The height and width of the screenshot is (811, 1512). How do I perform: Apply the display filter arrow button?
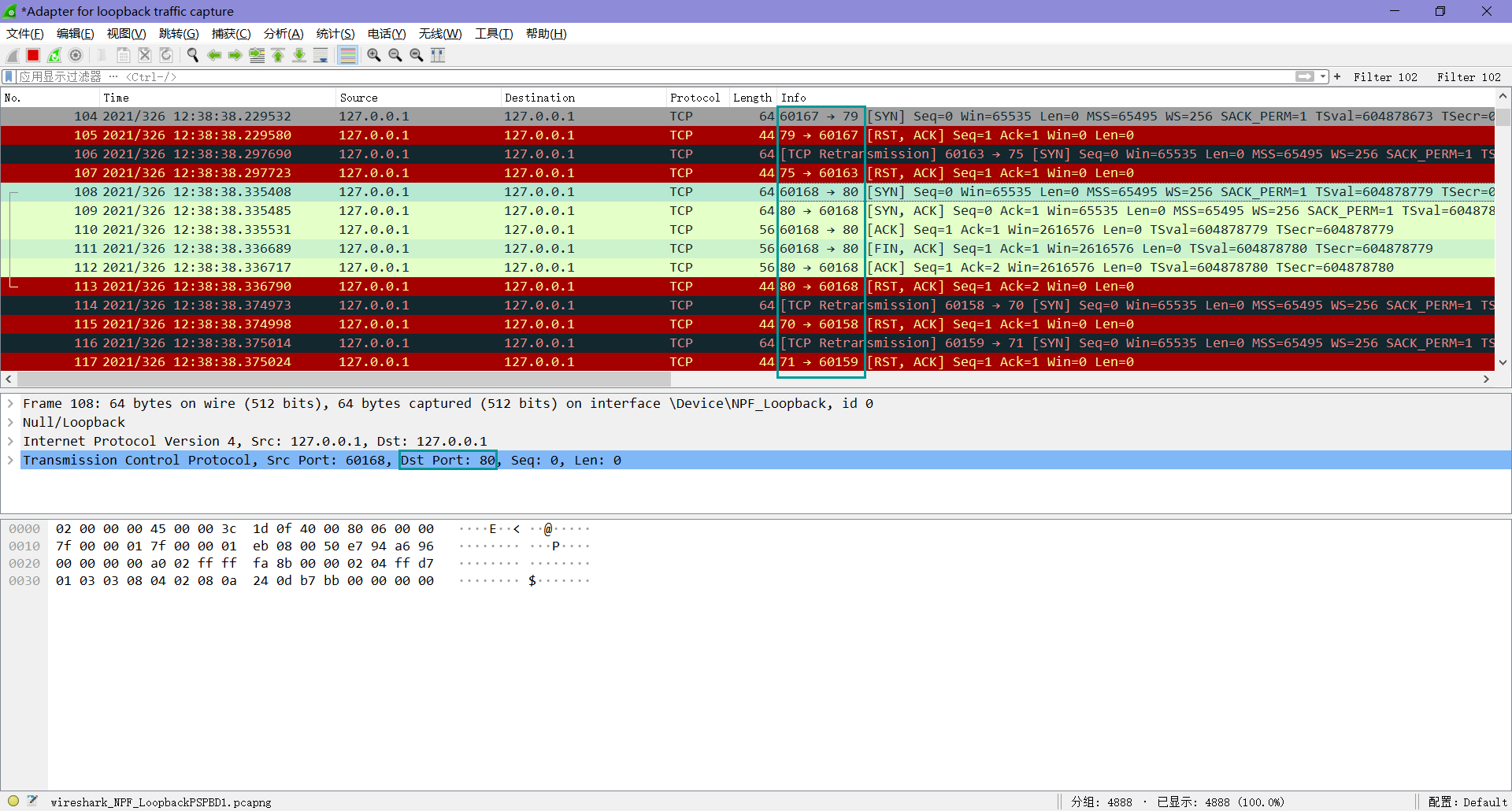(1305, 76)
